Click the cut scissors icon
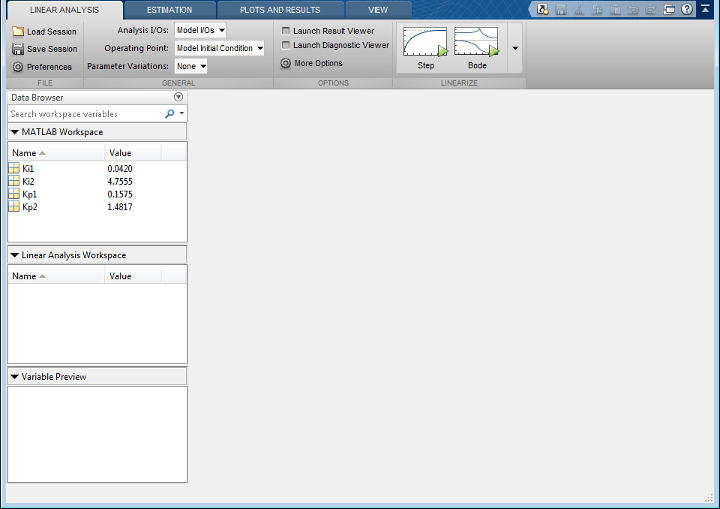Viewport: 720px width, 509px height. 579,9
